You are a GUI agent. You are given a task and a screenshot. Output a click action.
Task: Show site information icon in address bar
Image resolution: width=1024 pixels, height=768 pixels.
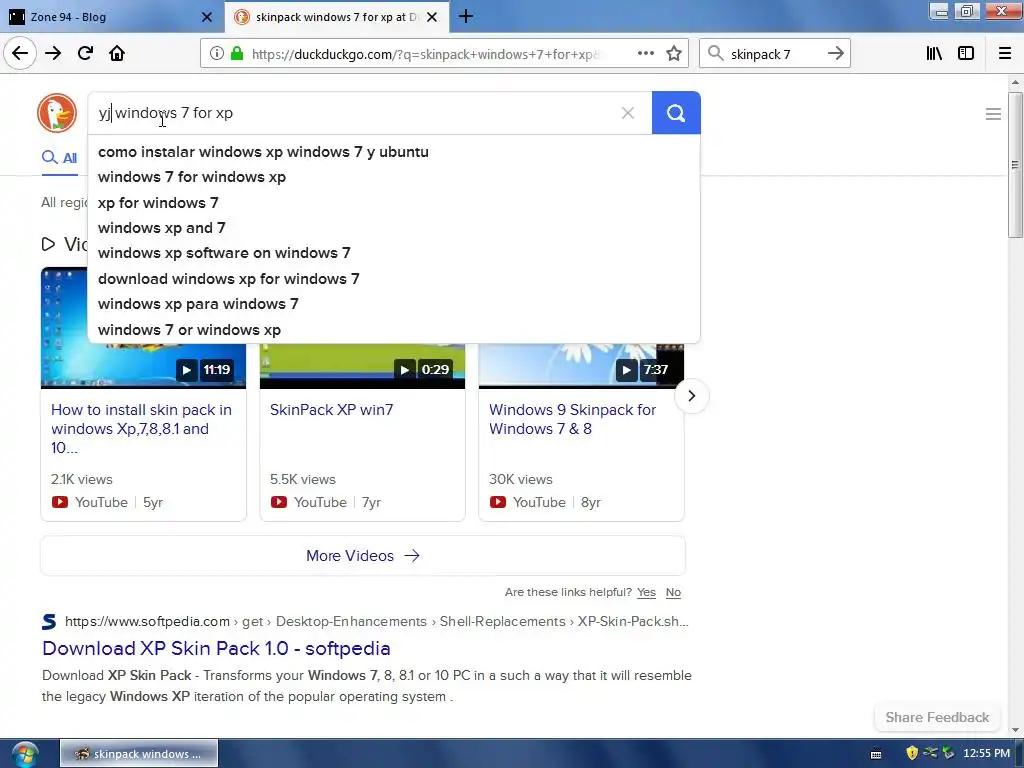click(x=216, y=54)
